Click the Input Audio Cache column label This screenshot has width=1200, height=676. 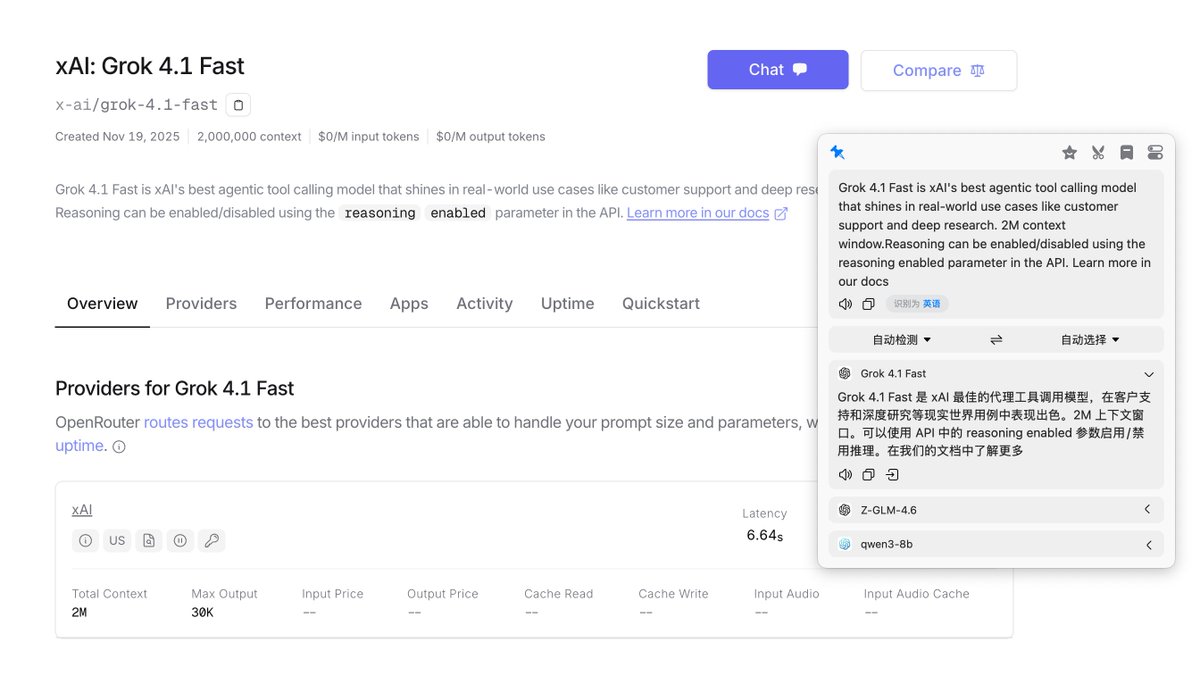click(917, 594)
